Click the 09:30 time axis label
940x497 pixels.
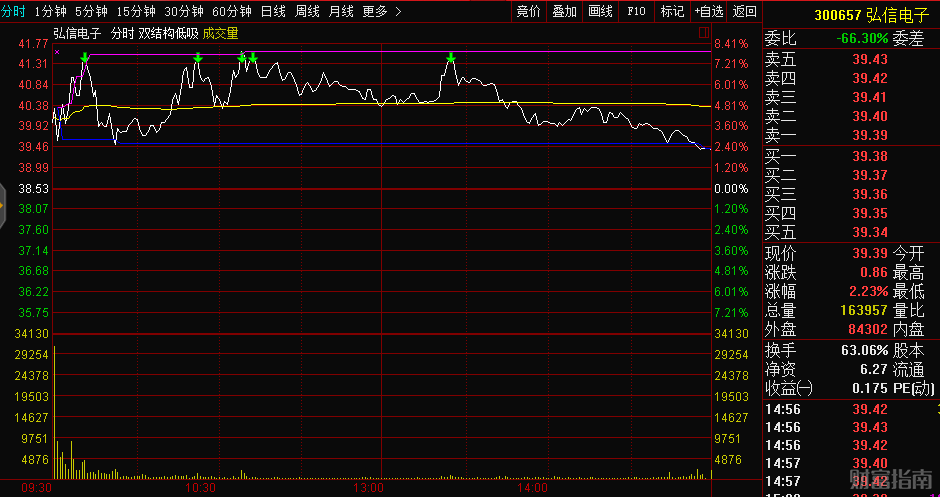pos(37,488)
